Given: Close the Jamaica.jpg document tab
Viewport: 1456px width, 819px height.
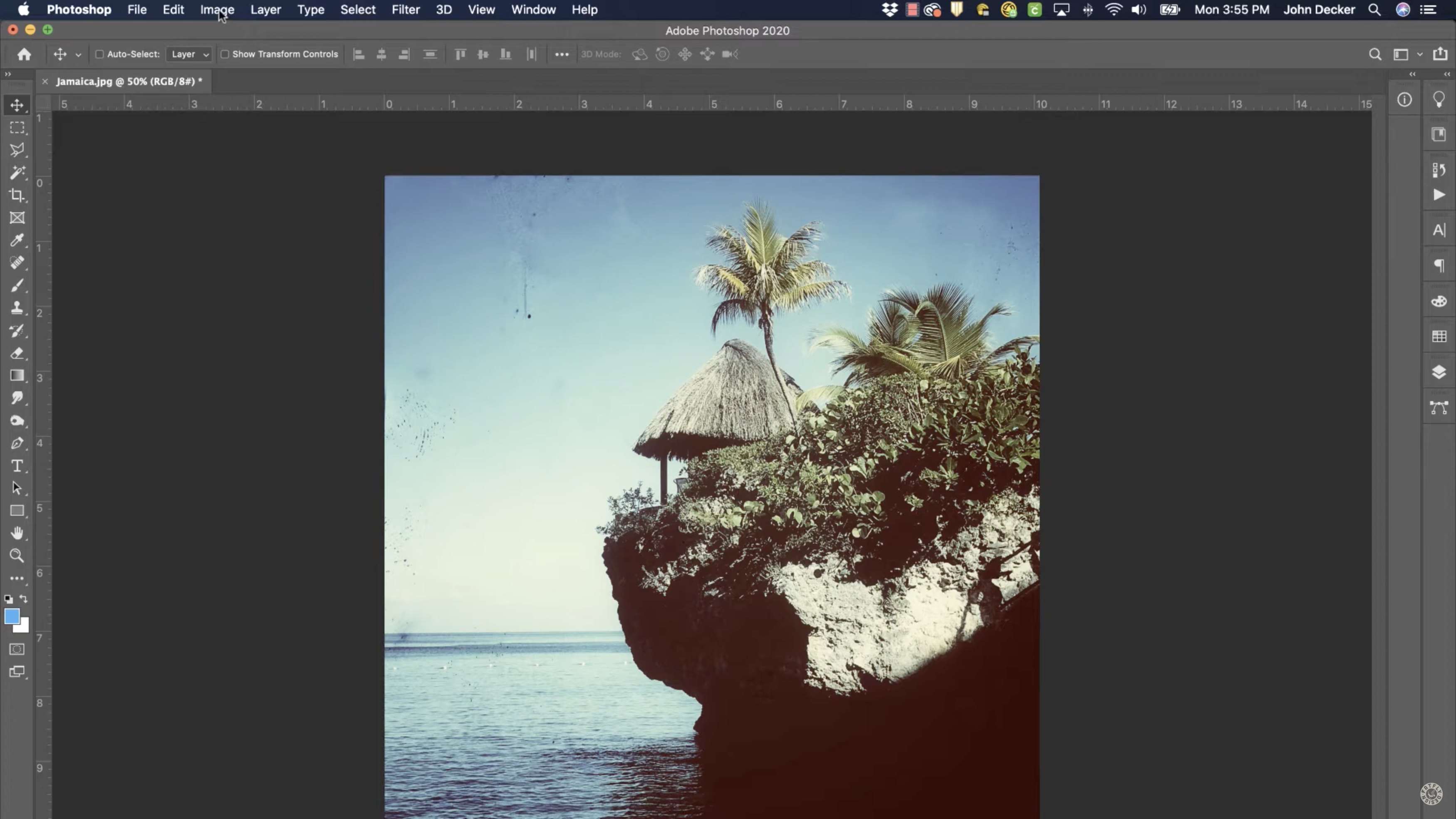Looking at the screenshot, I should [x=45, y=82].
